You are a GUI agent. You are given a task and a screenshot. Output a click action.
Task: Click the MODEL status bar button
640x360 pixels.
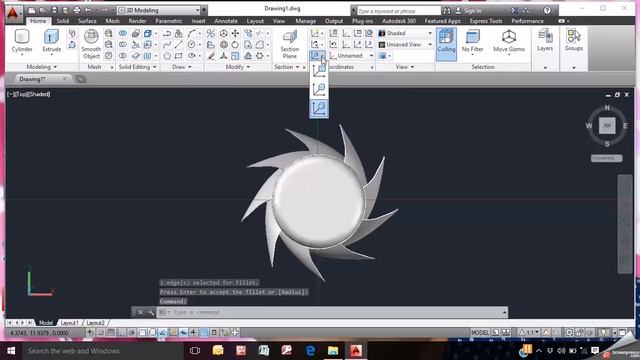tap(480, 333)
